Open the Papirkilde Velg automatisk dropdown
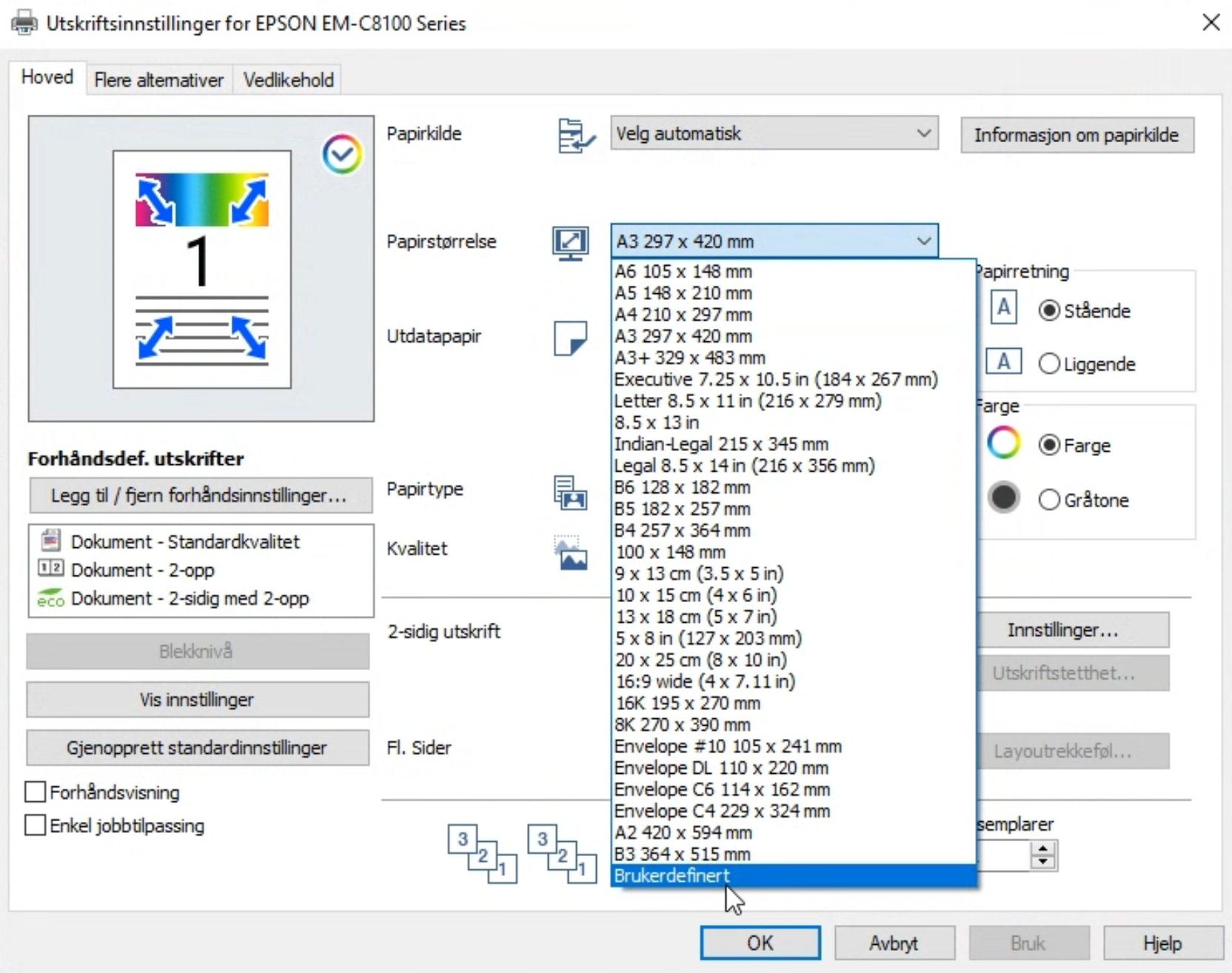The image size is (1232, 973). pyautogui.click(x=774, y=133)
